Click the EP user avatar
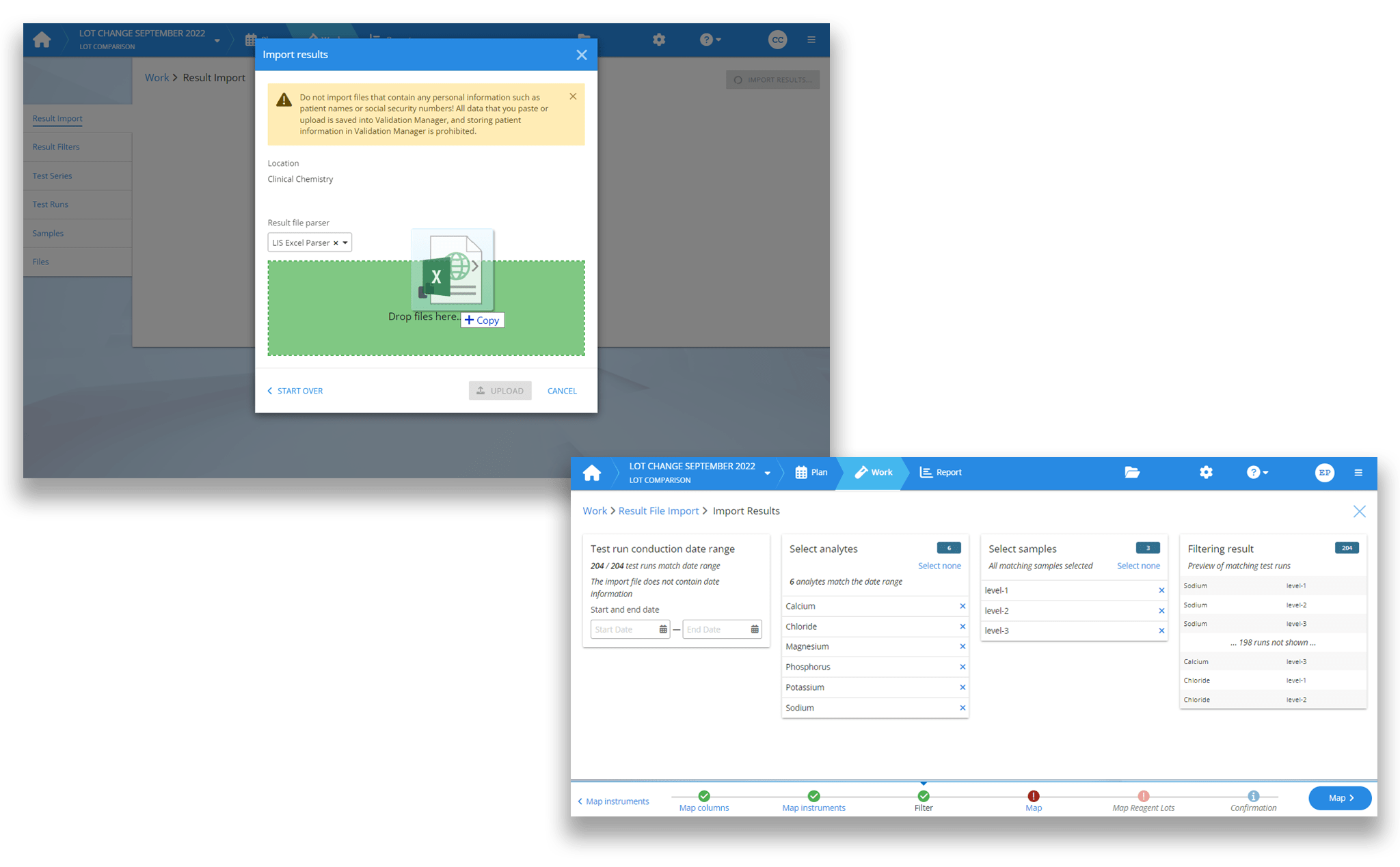Screen dimensions: 1400x867 click(1325, 472)
